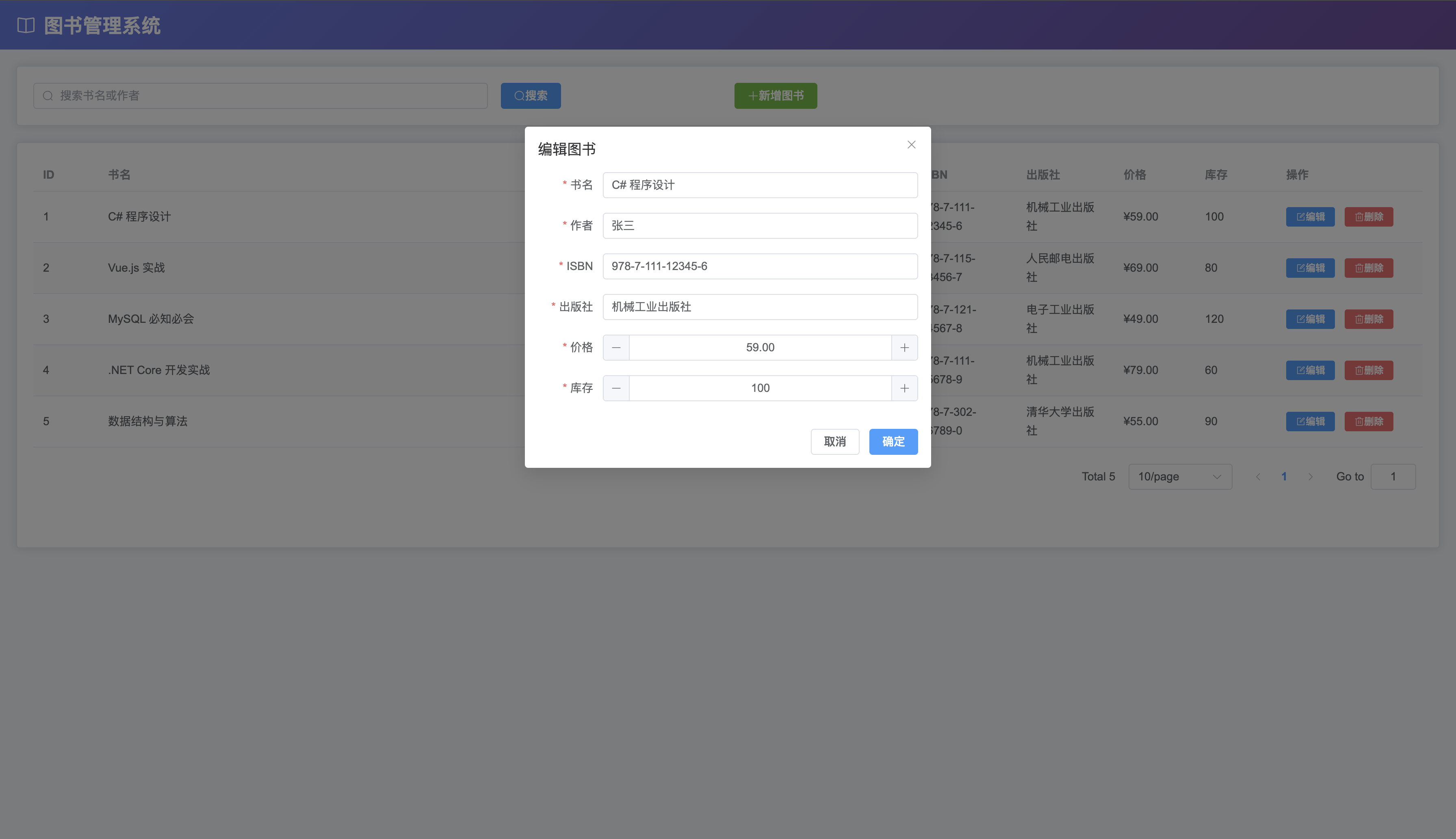Image resolution: width=1456 pixels, height=839 pixels.
Task: Click publisher cell 电子工业出版社
Action: click(x=1060, y=319)
